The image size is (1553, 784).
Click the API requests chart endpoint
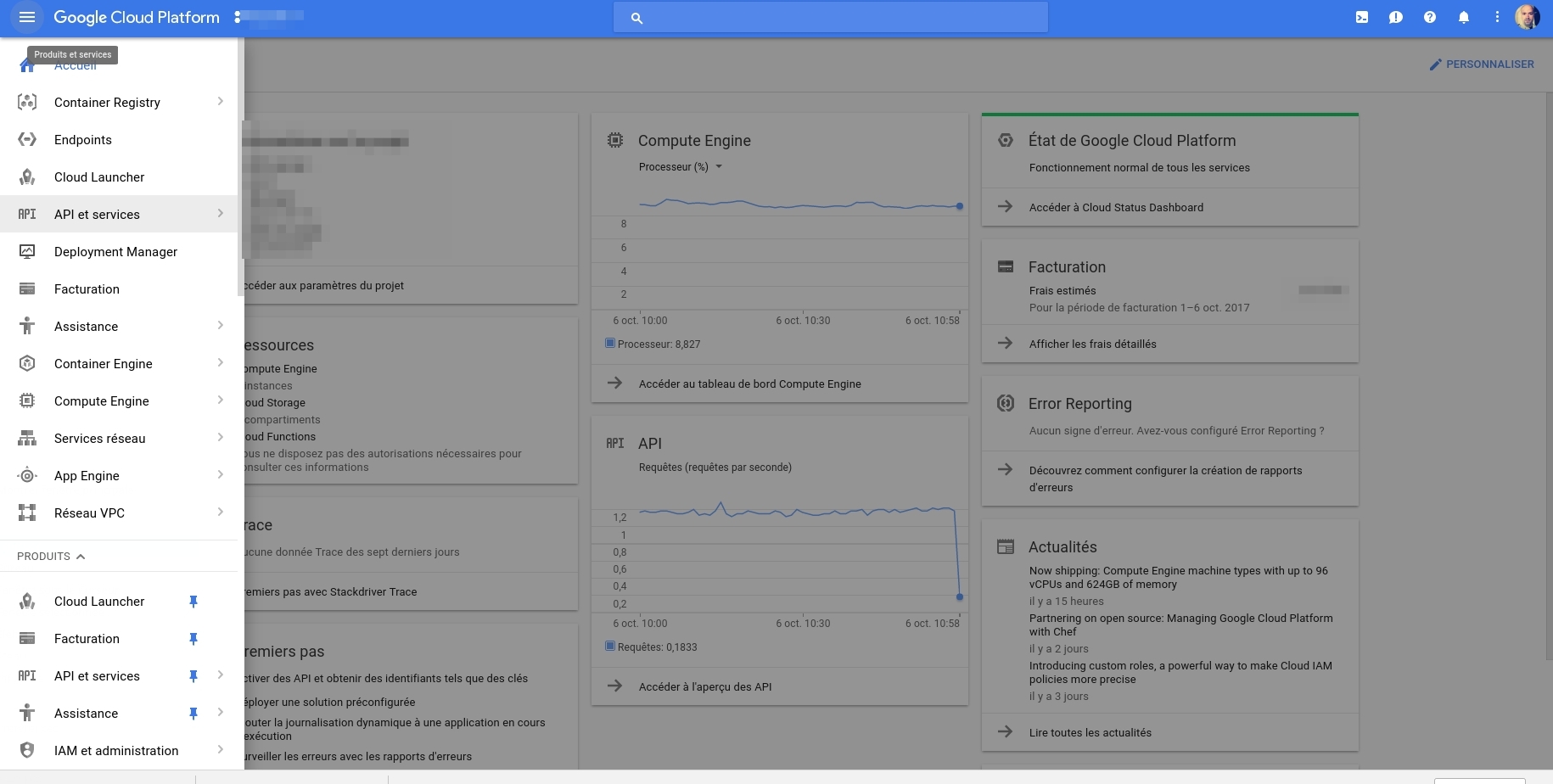pos(960,597)
